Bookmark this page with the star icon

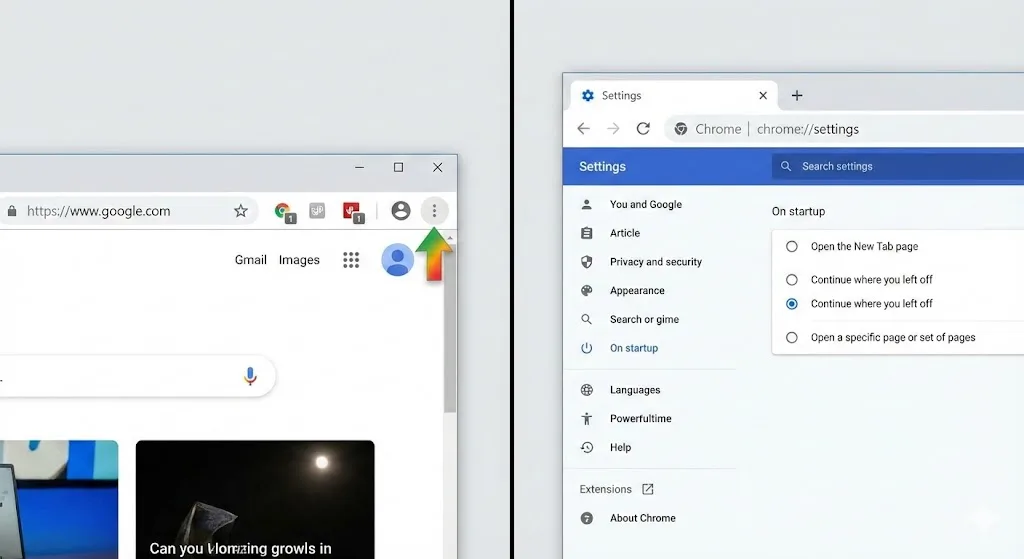tap(241, 211)
